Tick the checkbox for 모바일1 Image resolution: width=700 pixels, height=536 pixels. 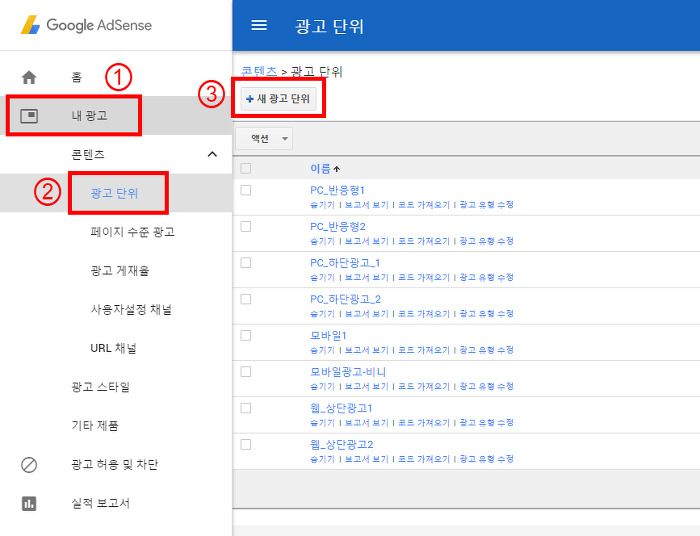pos(246,335)
